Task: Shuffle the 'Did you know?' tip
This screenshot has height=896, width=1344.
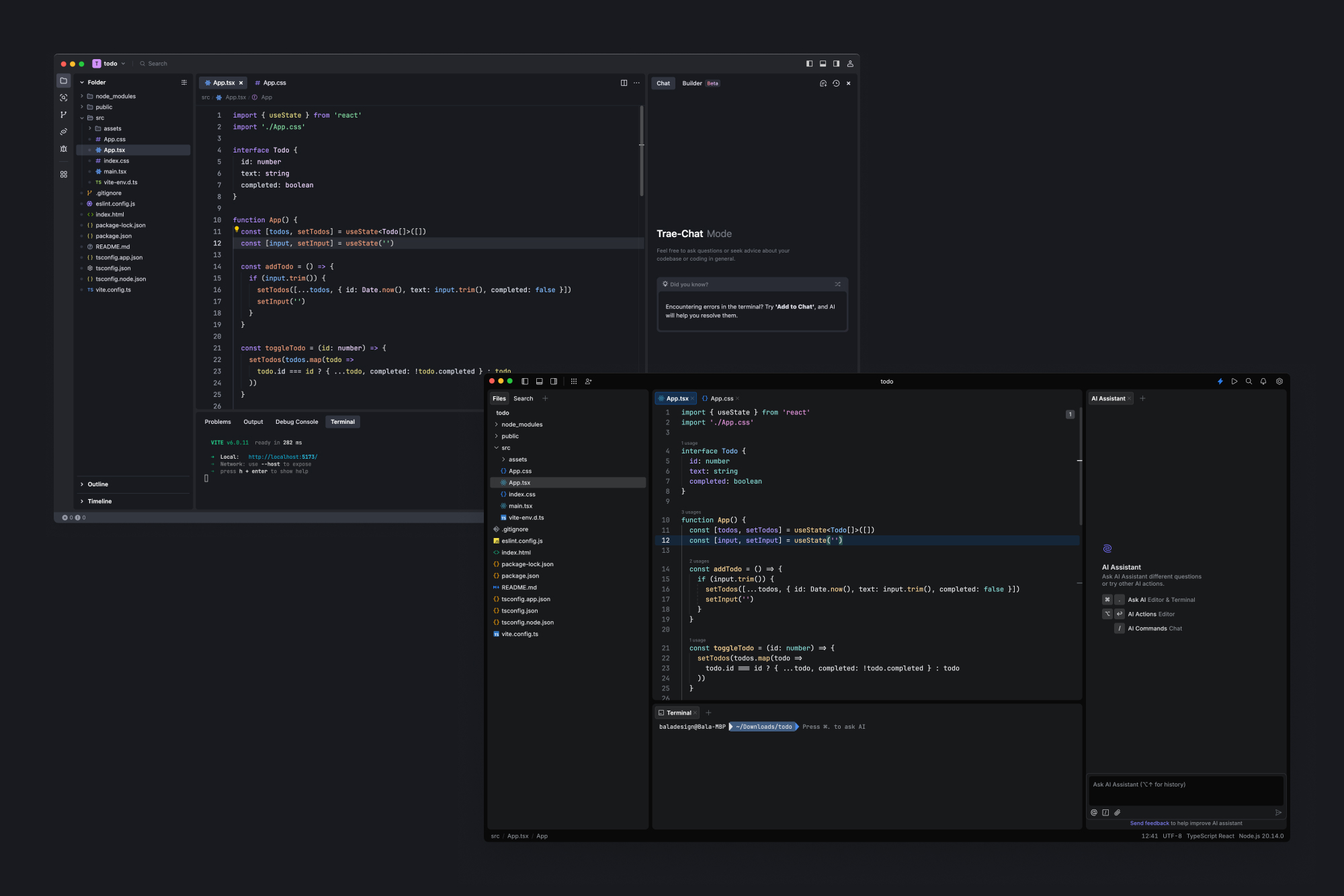Action: click(837, 284)
